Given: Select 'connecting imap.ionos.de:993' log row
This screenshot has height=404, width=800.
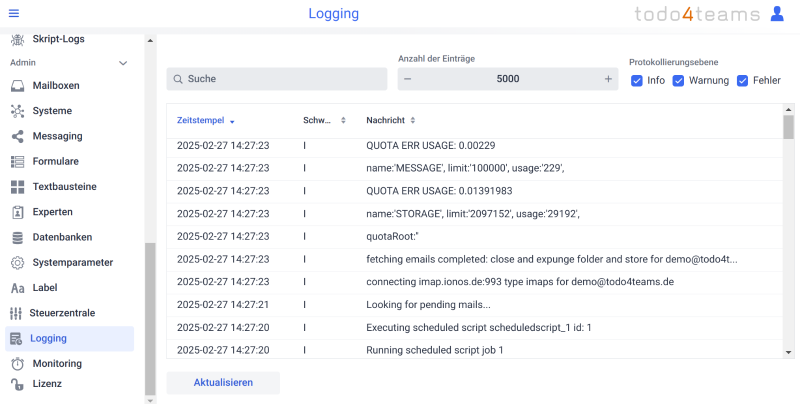Looking at the screenshot, I should click(474, 282).
